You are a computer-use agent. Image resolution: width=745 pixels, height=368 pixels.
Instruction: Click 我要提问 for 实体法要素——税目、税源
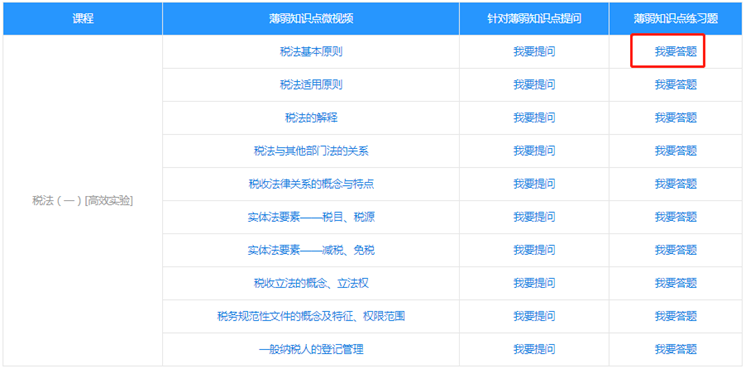point(534,217)
